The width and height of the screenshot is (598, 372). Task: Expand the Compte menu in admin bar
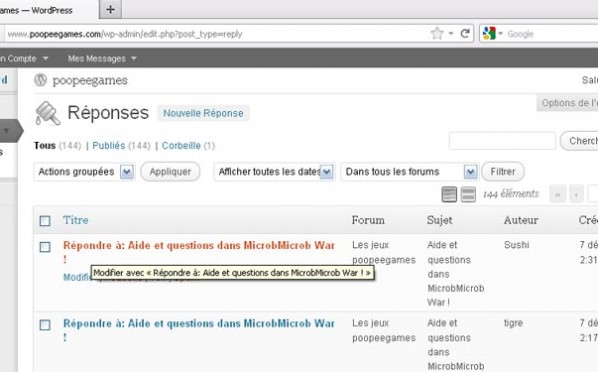[24, 58]
